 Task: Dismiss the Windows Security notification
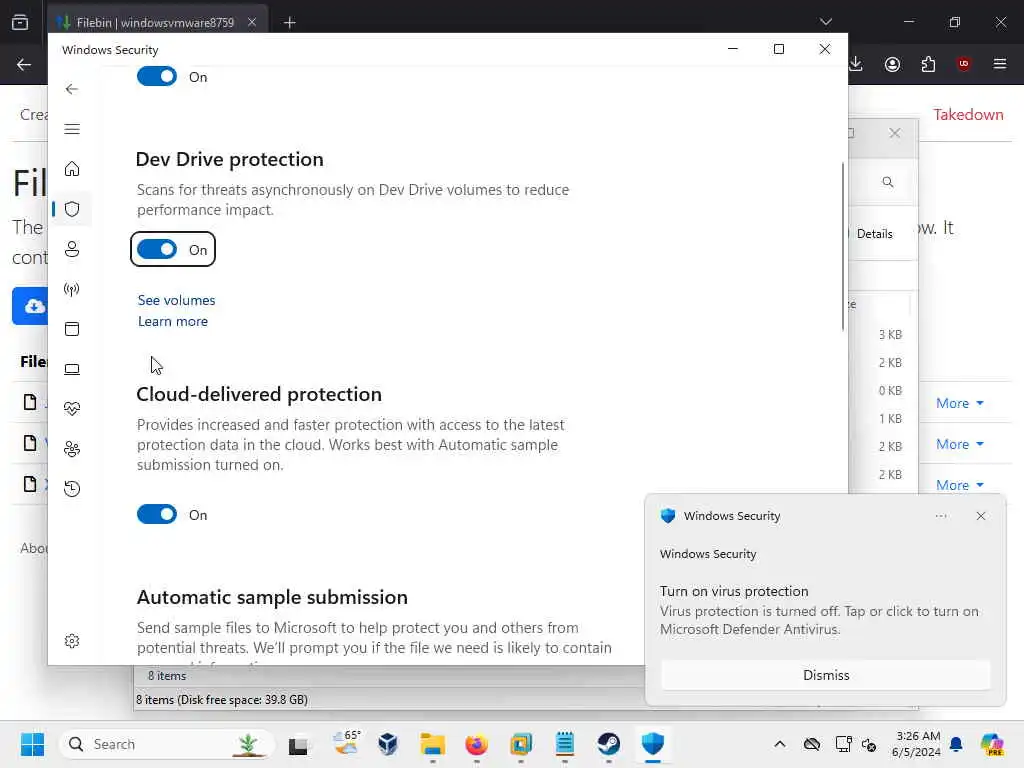click(825, 675)
